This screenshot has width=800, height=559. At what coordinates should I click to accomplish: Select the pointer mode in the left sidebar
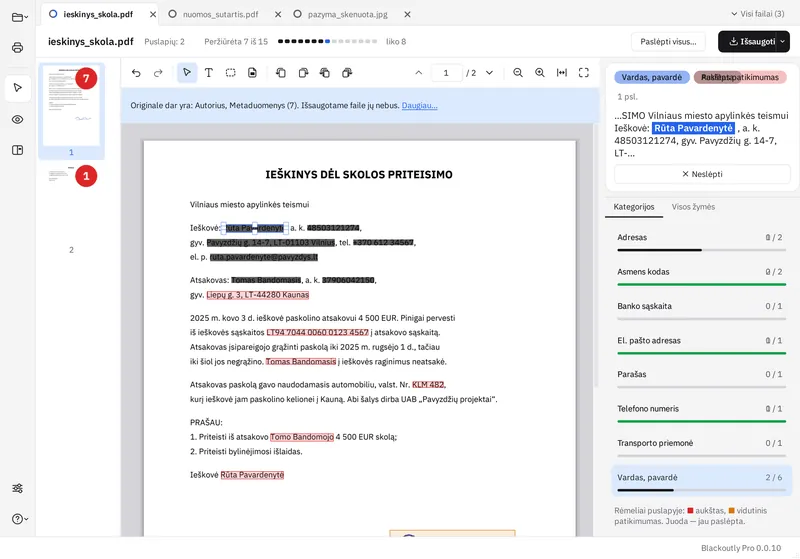(x=18, y=88)
